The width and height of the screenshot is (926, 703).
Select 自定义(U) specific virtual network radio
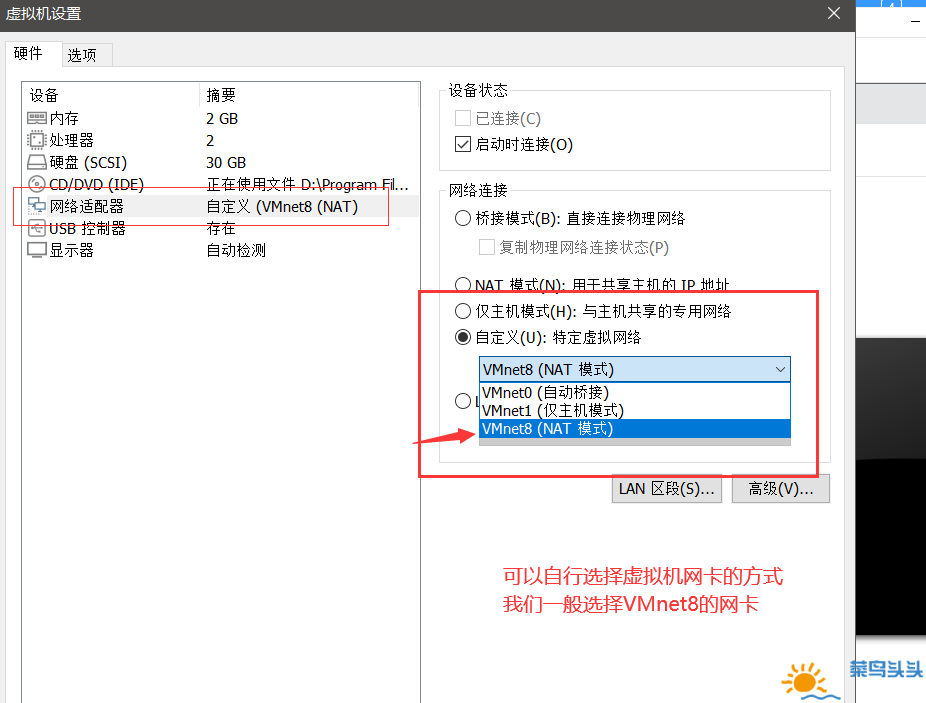(462, 337)
